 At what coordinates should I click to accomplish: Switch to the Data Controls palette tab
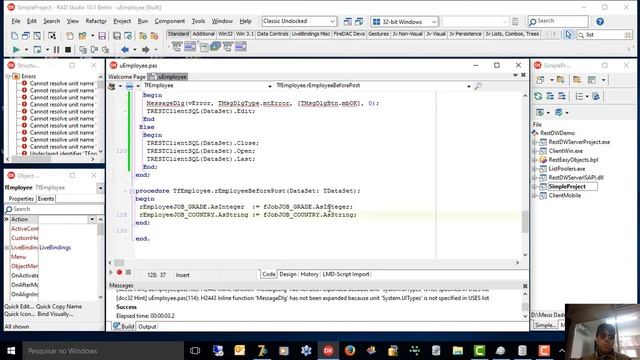pos(272,34)
